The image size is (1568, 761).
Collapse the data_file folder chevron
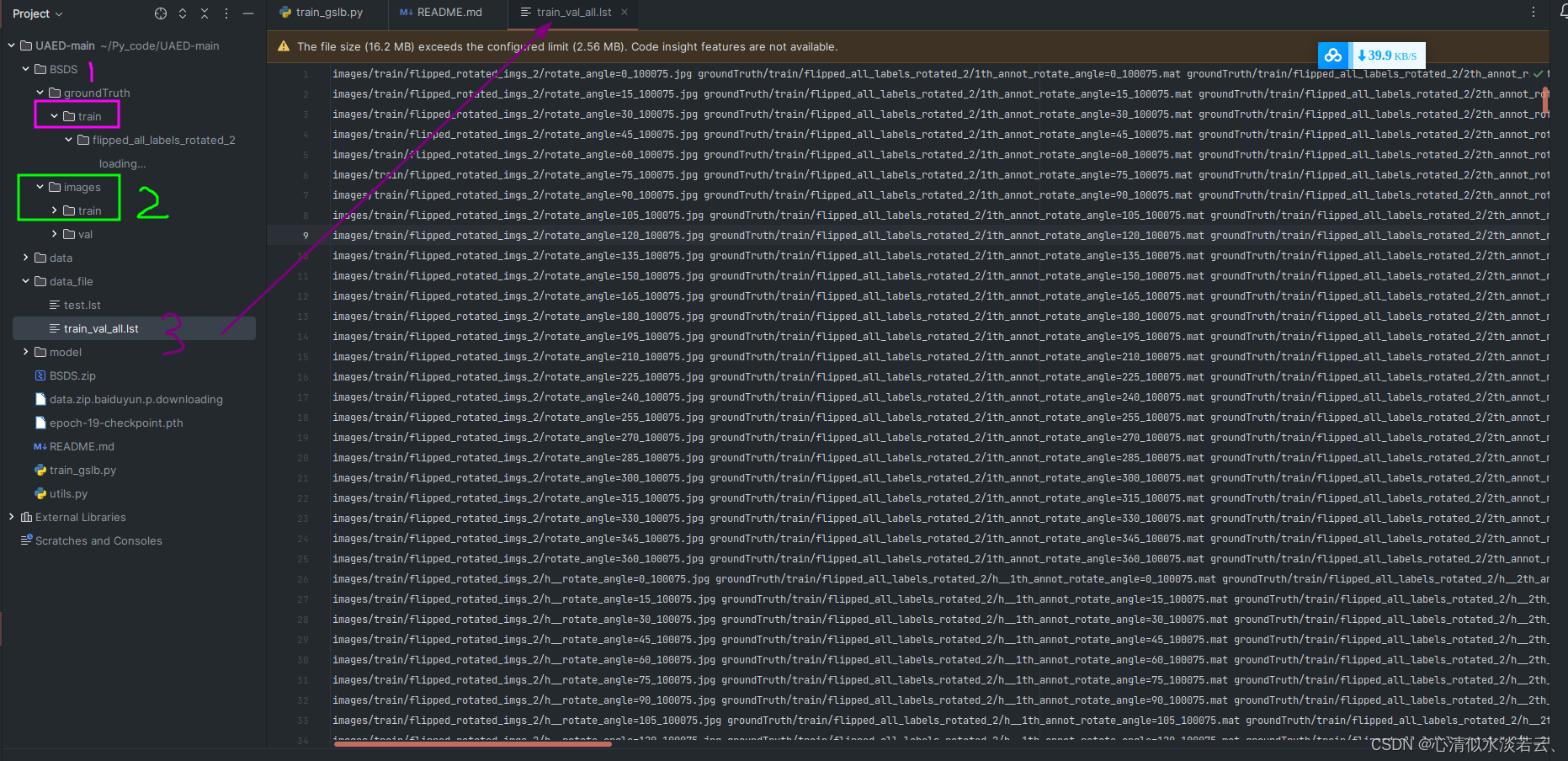click(26, 281)
